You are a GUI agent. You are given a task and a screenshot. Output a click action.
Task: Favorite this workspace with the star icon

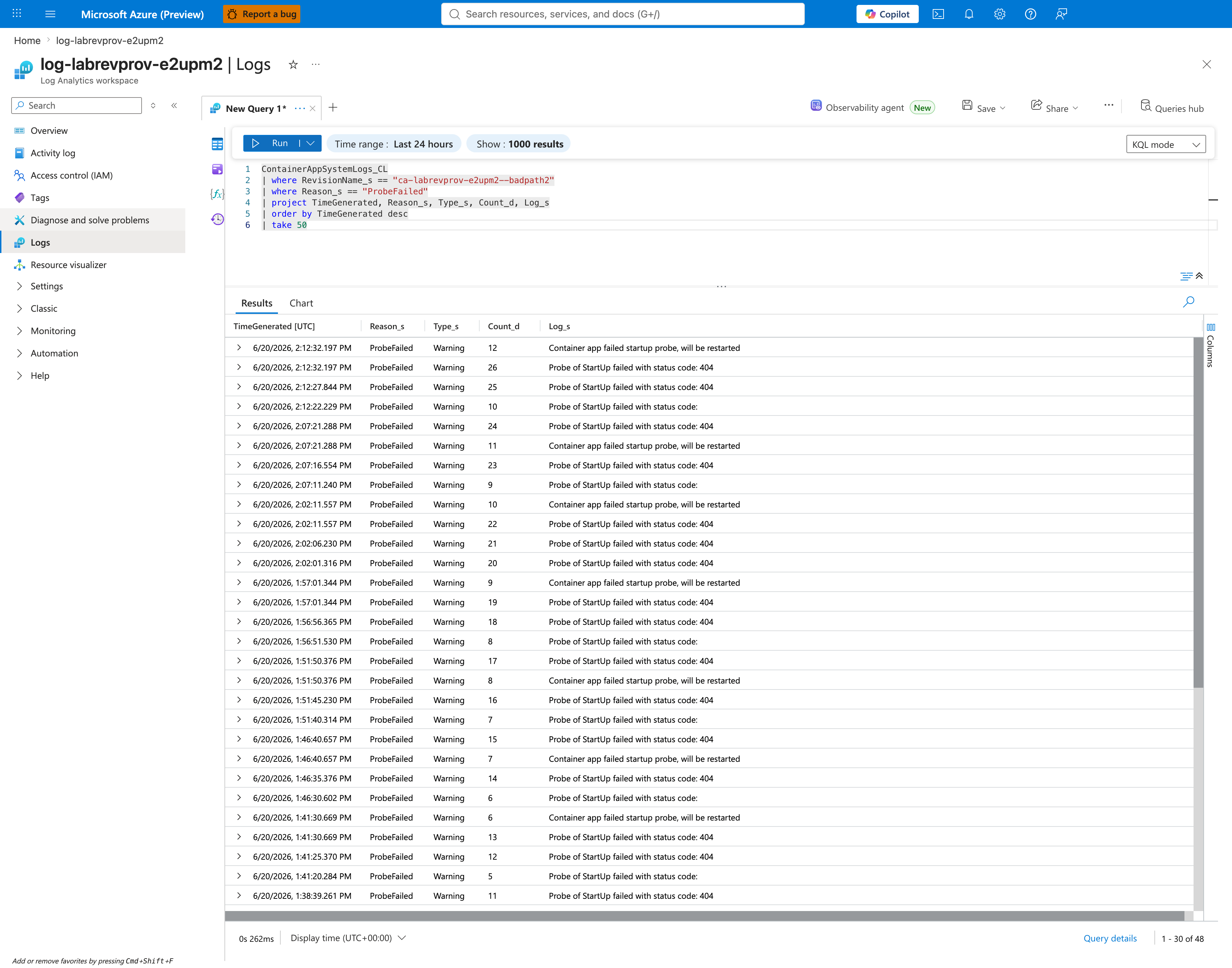click(293, 65)
